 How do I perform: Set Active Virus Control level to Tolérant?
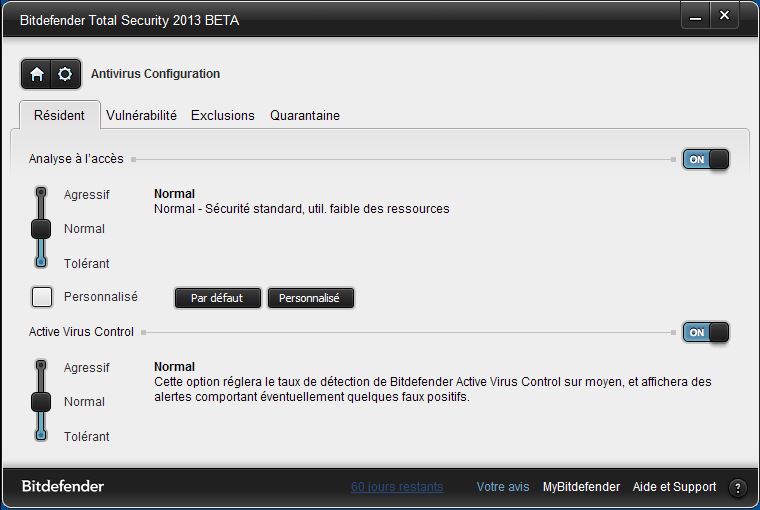pyautogui.click(x=87, y=436)
